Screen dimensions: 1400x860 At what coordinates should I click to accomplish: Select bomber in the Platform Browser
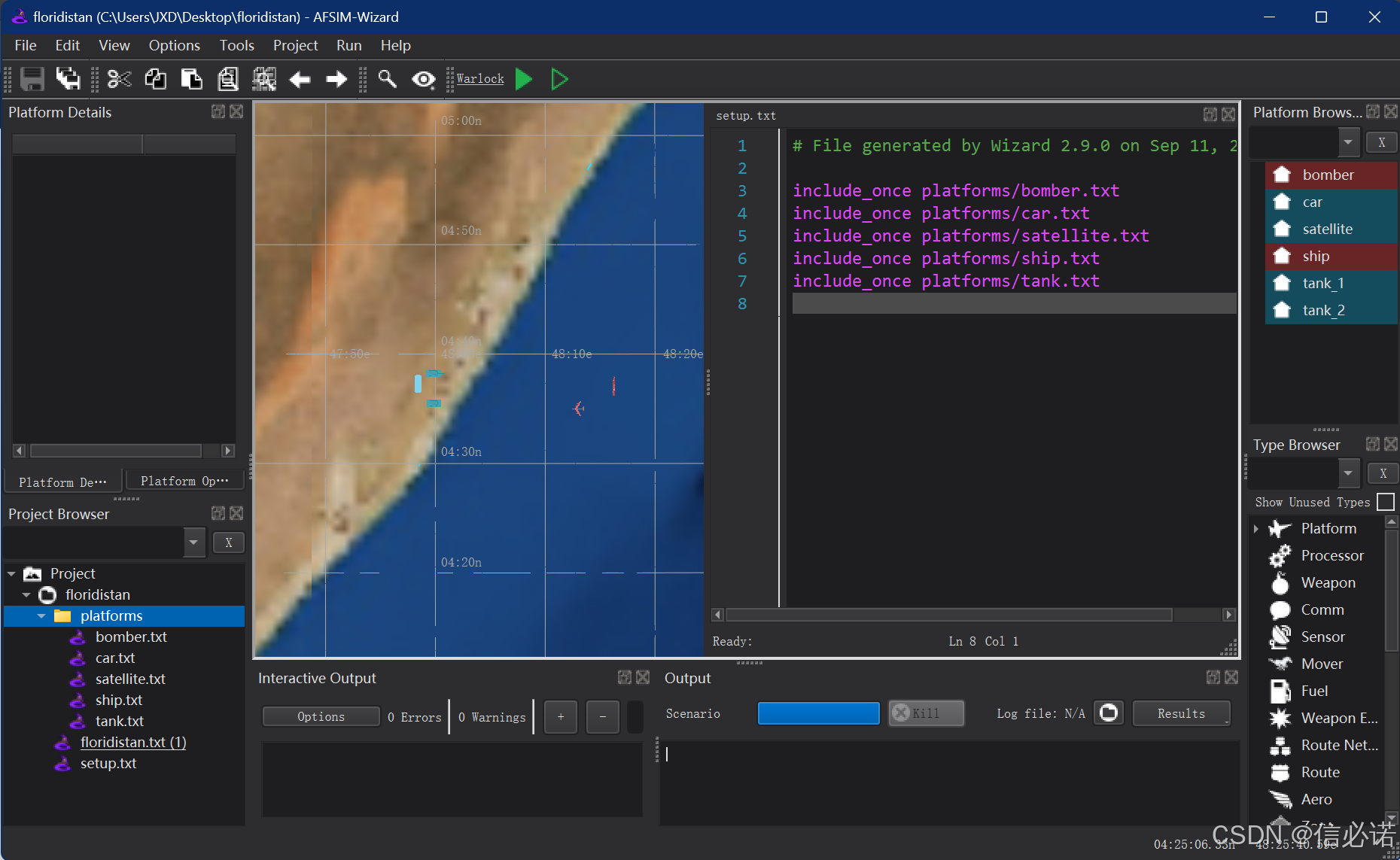(1331, 175)
